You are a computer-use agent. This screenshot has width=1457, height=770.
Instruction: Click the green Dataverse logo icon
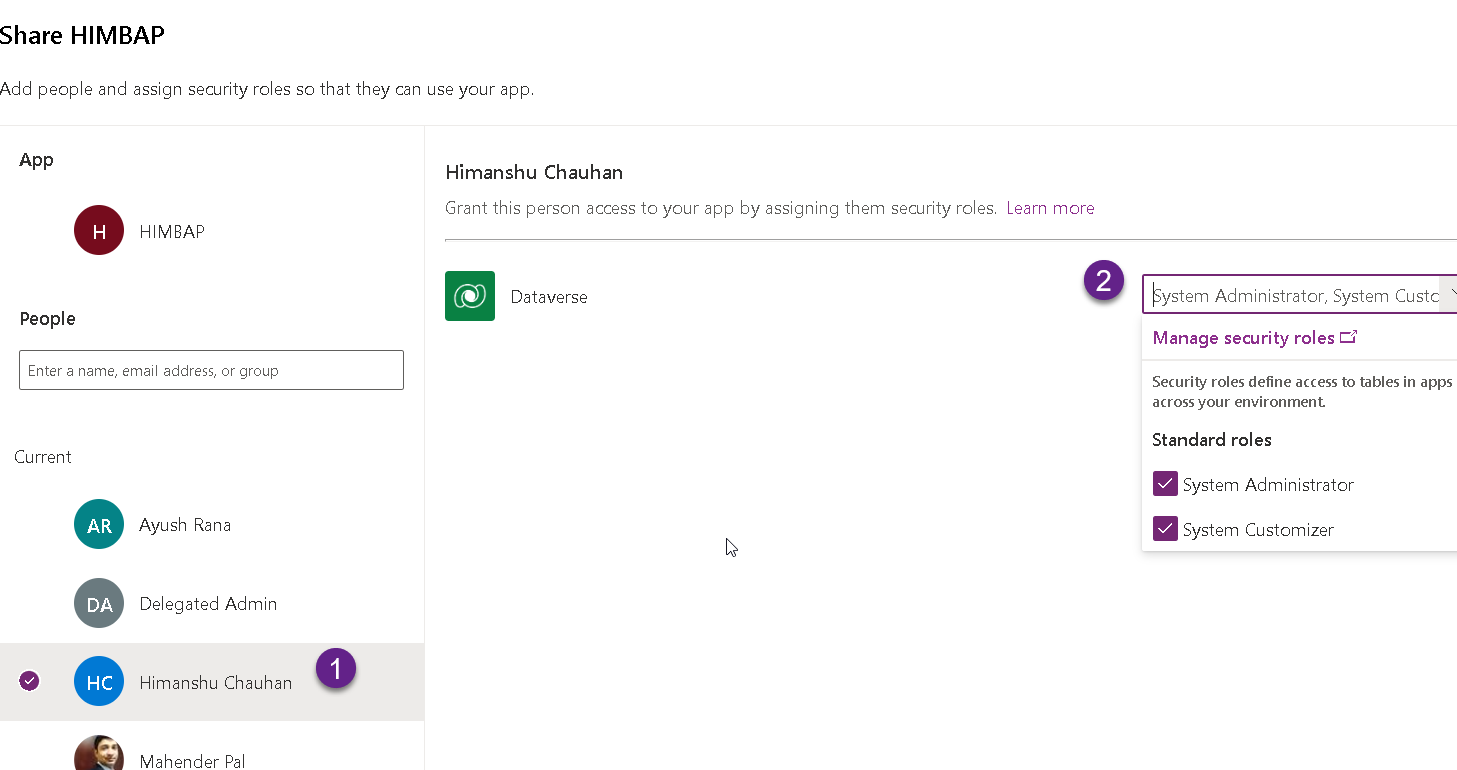point(470,296)
